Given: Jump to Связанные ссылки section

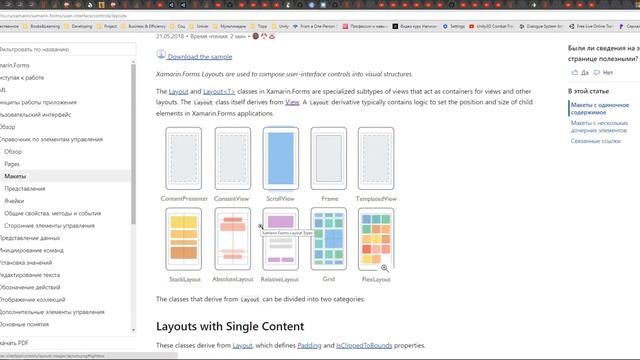Looking at the screenshot, I should [x=596, y=141].
